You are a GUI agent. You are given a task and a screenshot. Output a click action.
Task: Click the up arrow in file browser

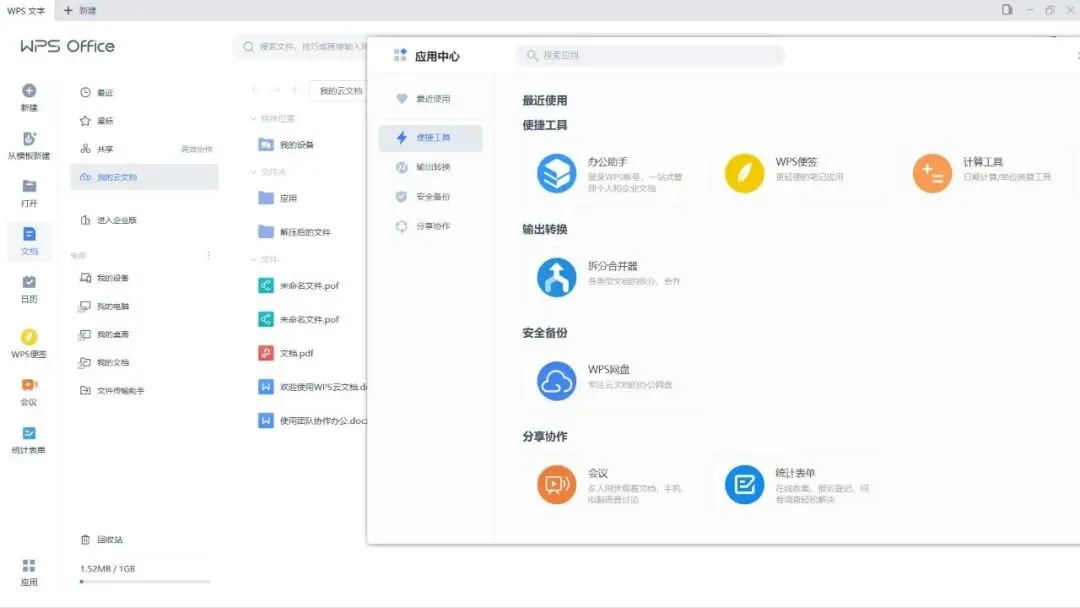tap(295, 90)
